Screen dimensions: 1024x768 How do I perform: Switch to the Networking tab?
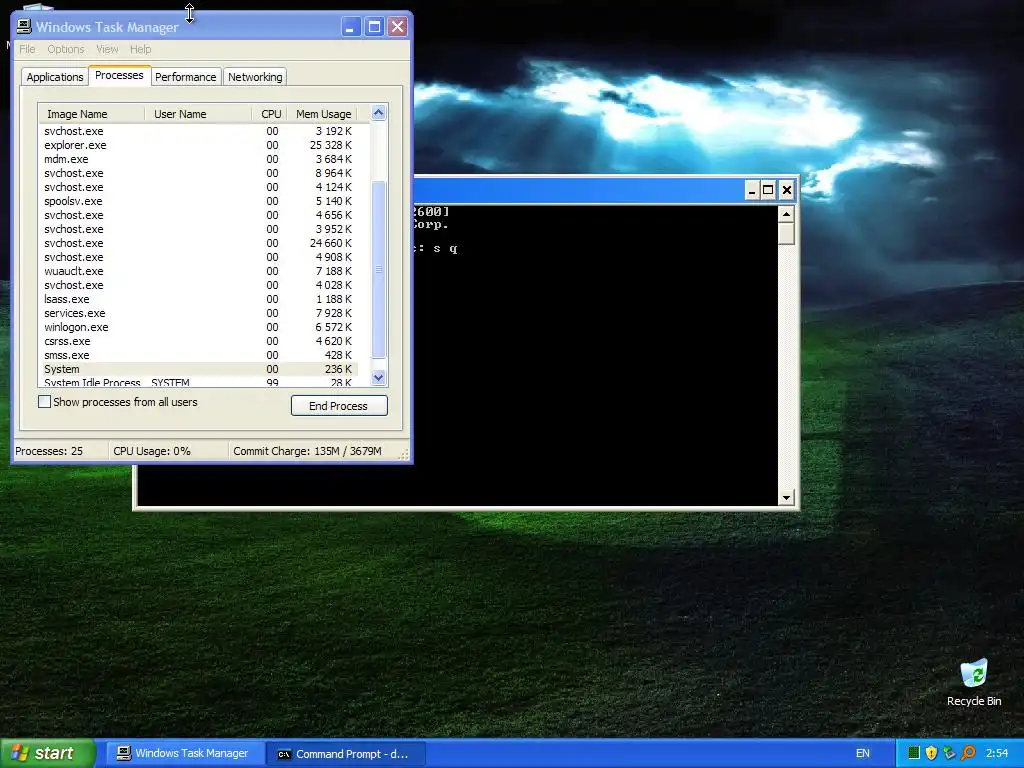[x=255, y=77]
